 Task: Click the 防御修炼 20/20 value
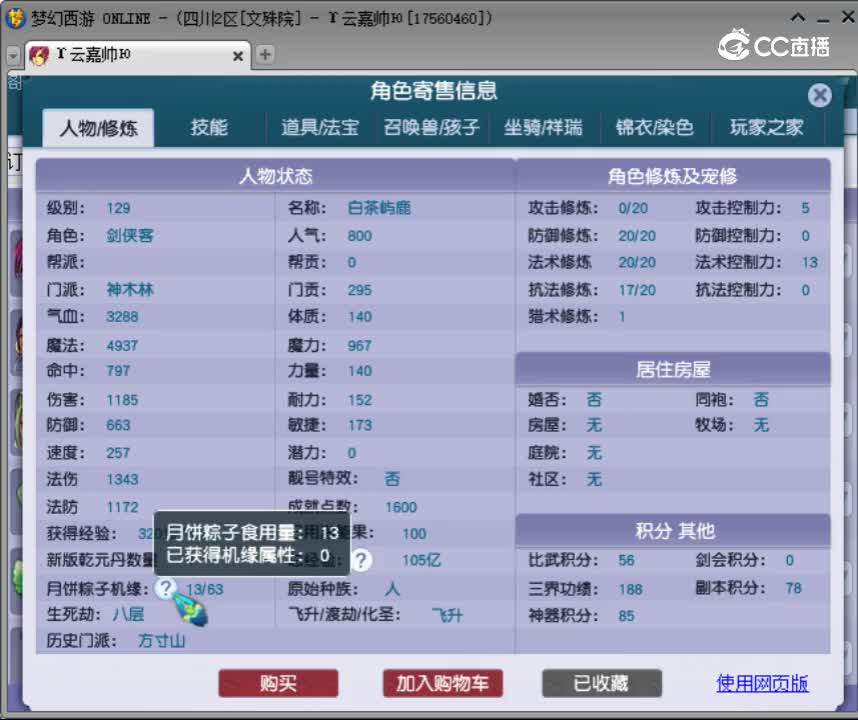pos(637,236)
